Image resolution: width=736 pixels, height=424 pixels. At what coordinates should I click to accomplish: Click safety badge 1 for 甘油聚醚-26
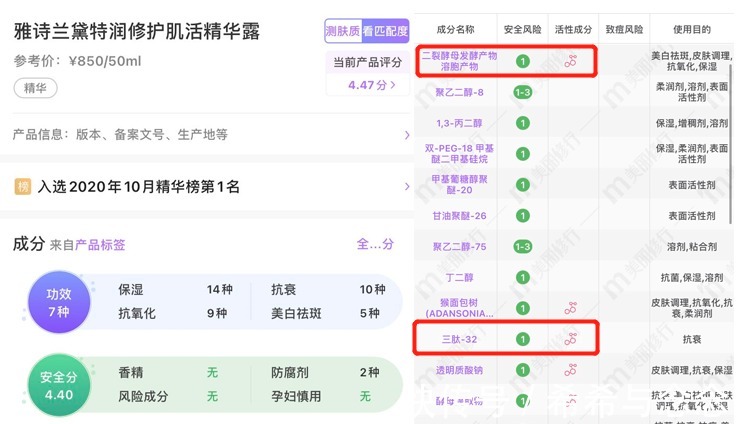tap(522, 216)
